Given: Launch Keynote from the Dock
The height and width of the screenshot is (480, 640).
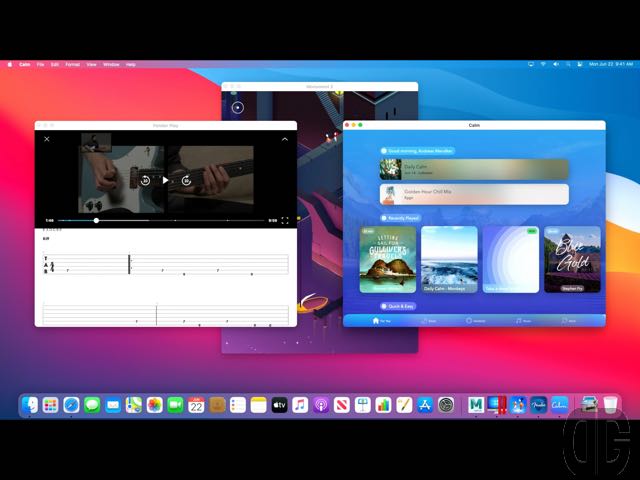Looking at the screenshot, I should point(363,405).
